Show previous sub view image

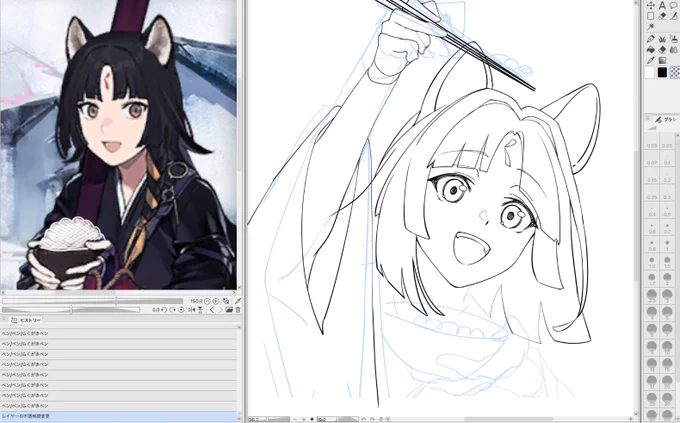(212, 310)
